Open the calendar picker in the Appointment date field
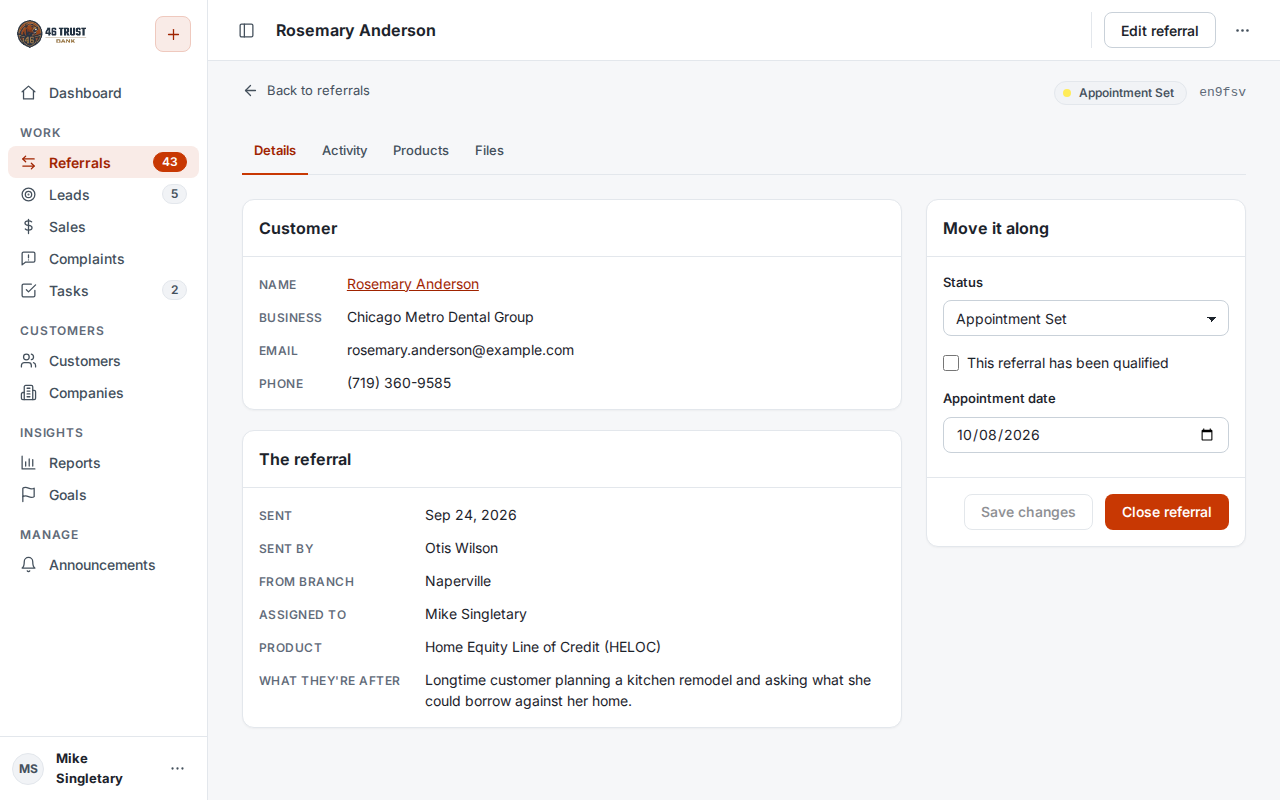Viewport: 1280px width, 800px height. [1207, 435]
